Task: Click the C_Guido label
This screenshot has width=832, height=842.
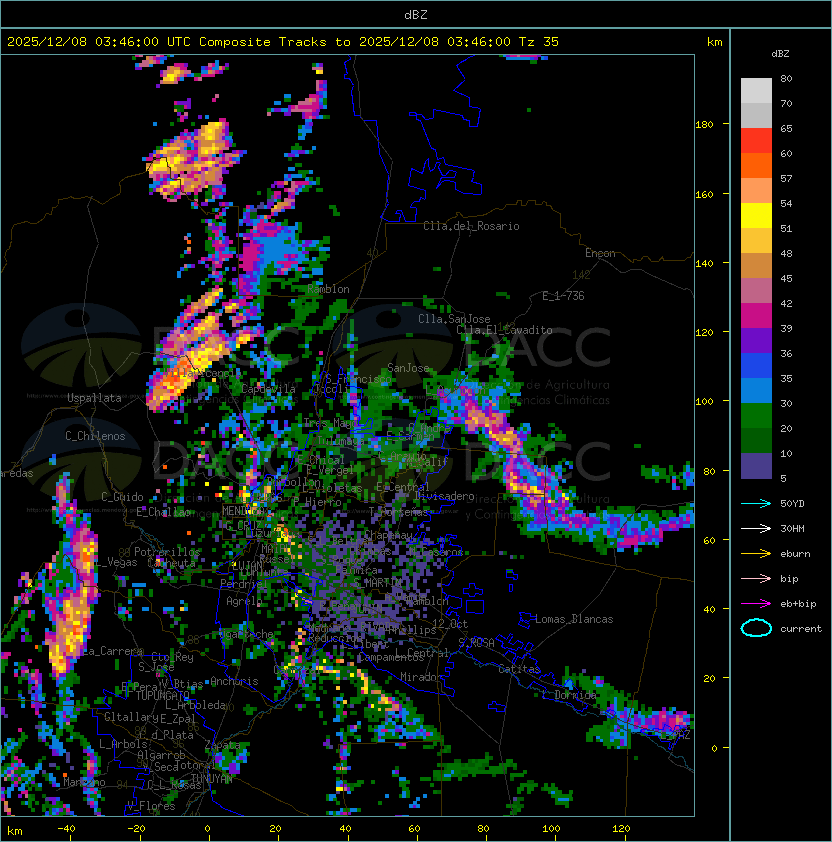Action: click(122, 497)
